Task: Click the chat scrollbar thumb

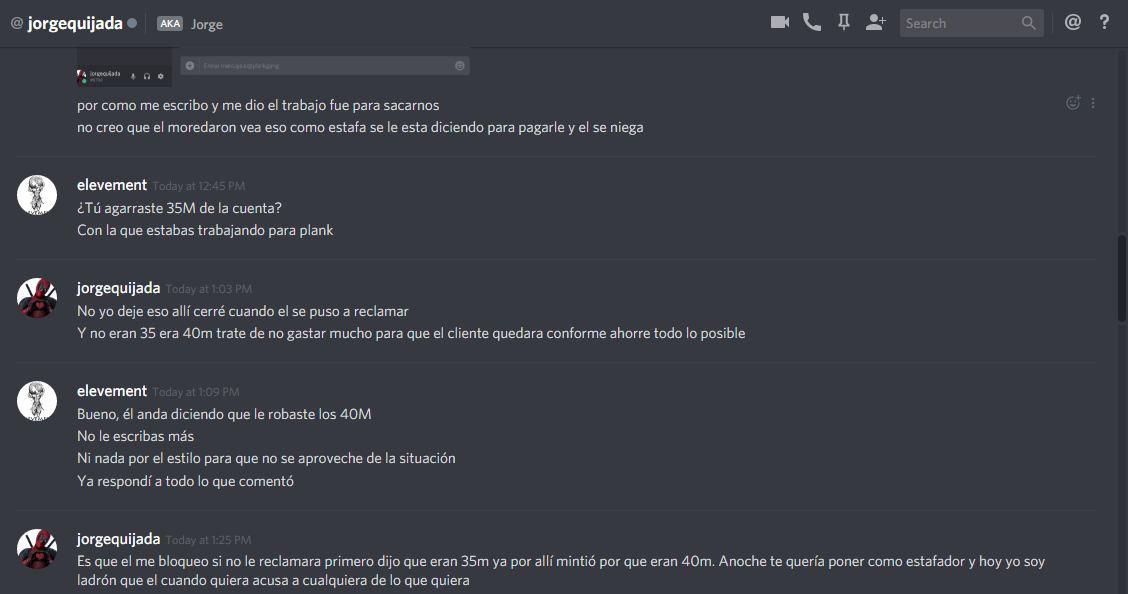Action: [x=1122, y=278]
